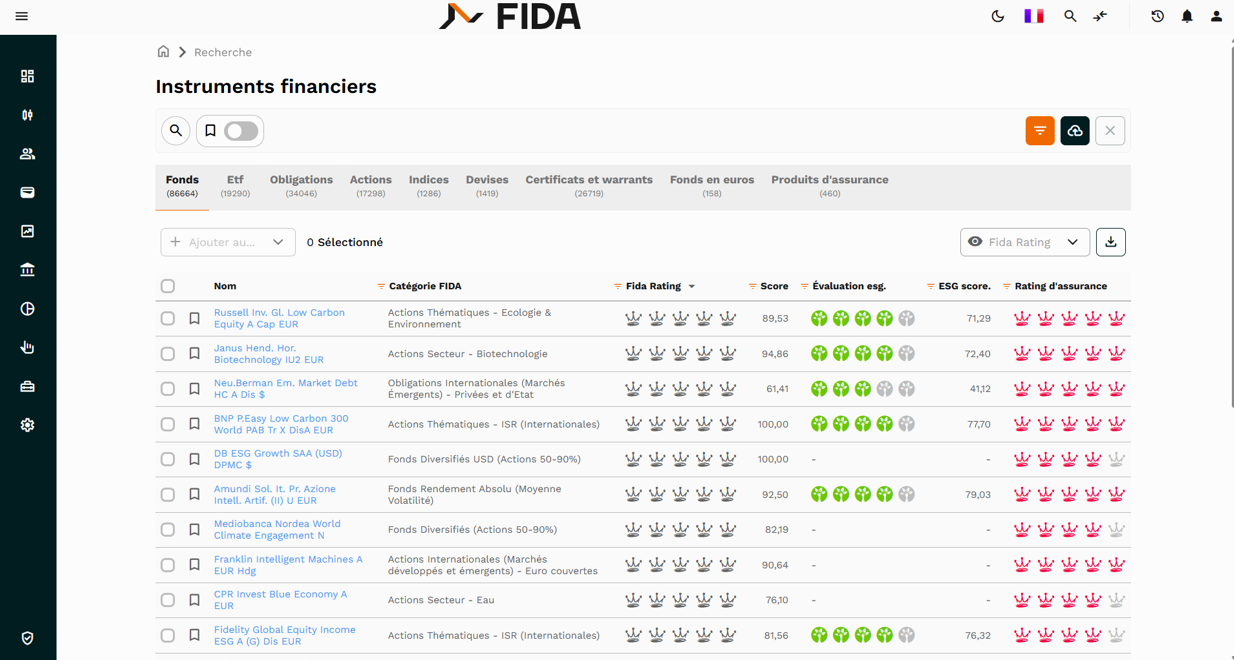Click the cloud upload button
Image resolution: width=1234 pixels, height=660 pixels.
[x=1074, y=131]
